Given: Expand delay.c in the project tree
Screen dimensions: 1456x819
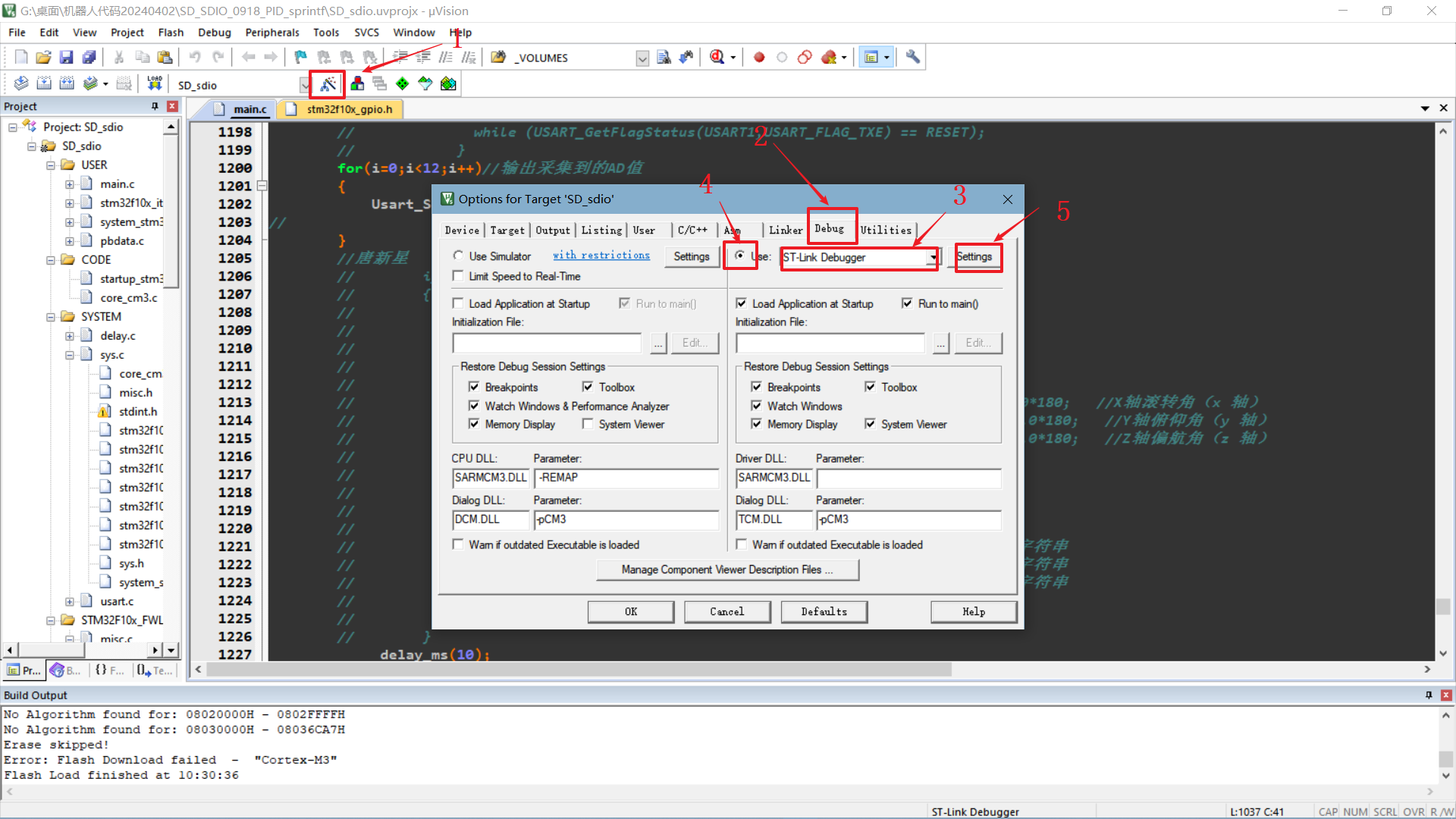Looking at the screenshot, I should tap(69, 335).
